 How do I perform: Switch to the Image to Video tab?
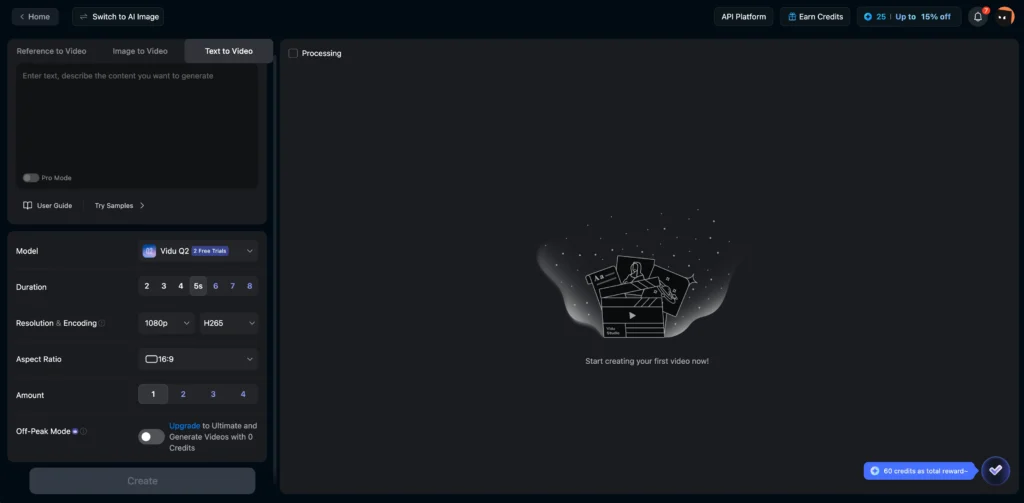[x=140, y=51]
